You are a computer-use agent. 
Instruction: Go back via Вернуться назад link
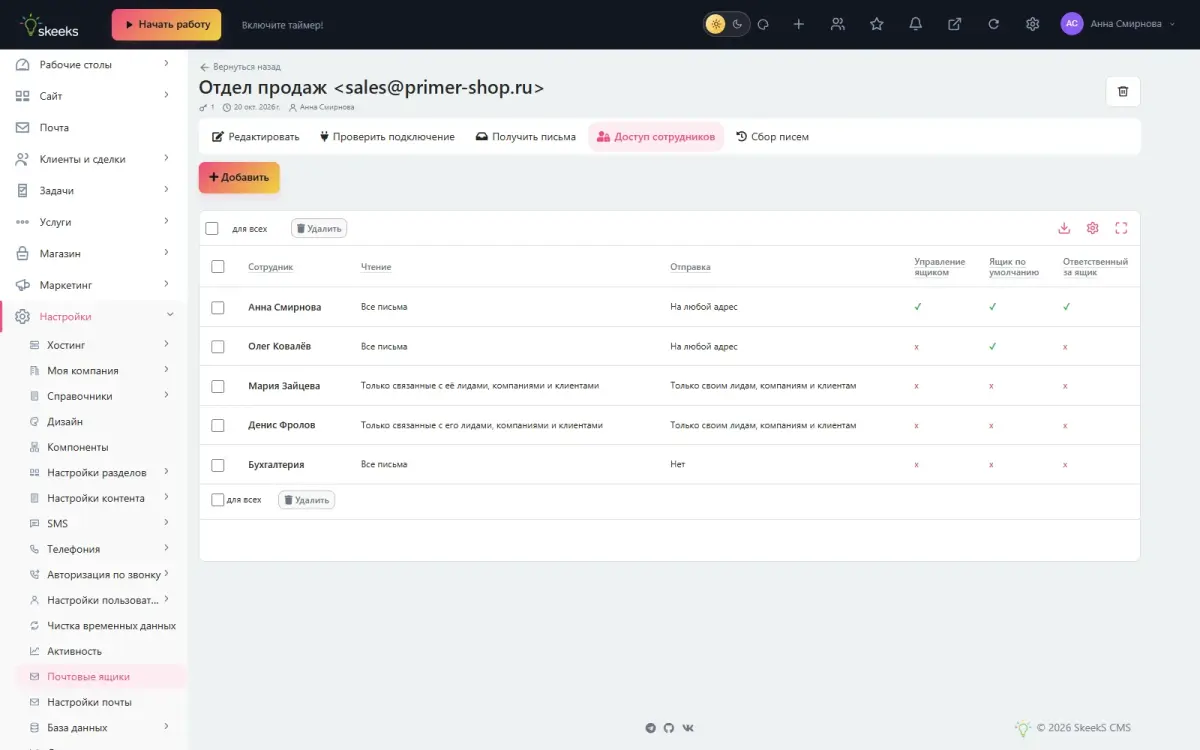[x=240, y=67]
